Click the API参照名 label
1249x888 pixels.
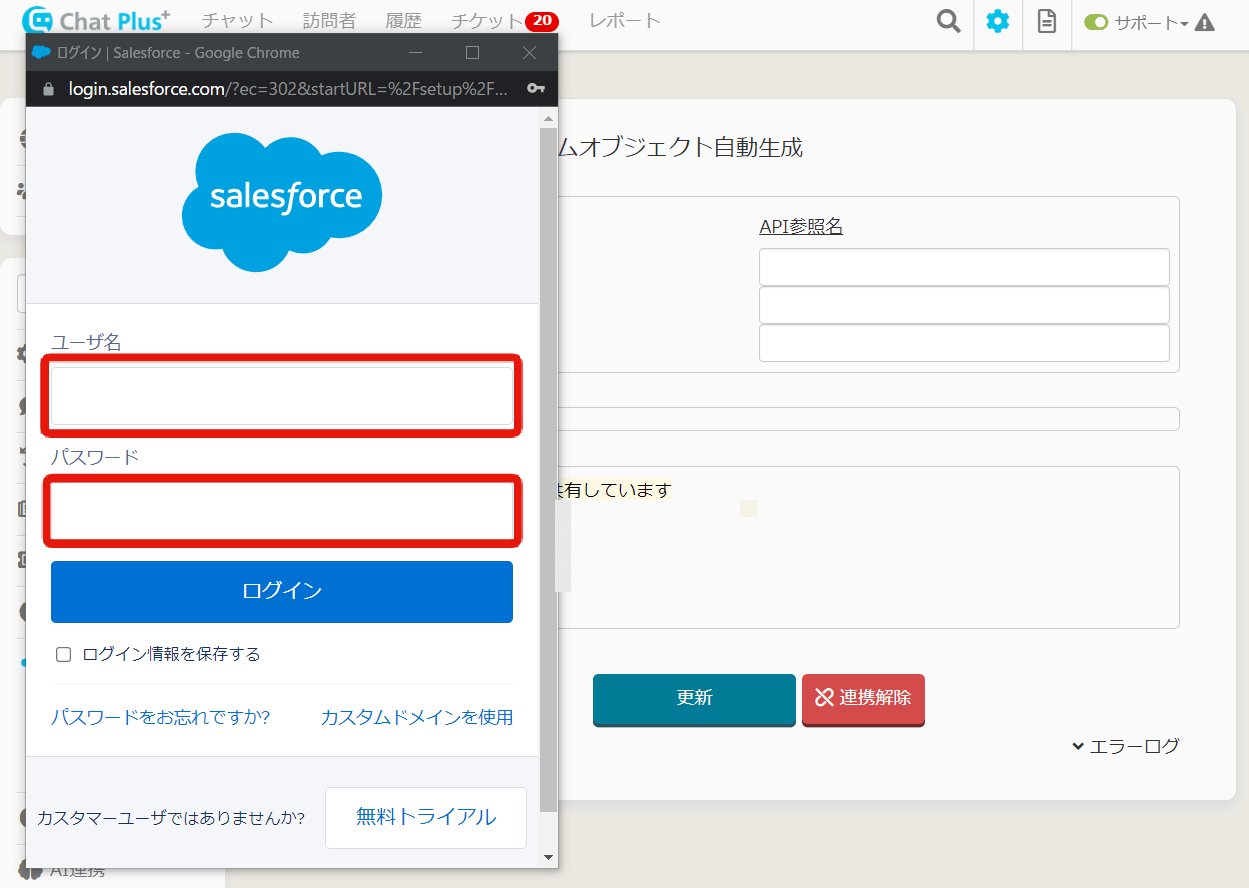click(x=801, y=227)
